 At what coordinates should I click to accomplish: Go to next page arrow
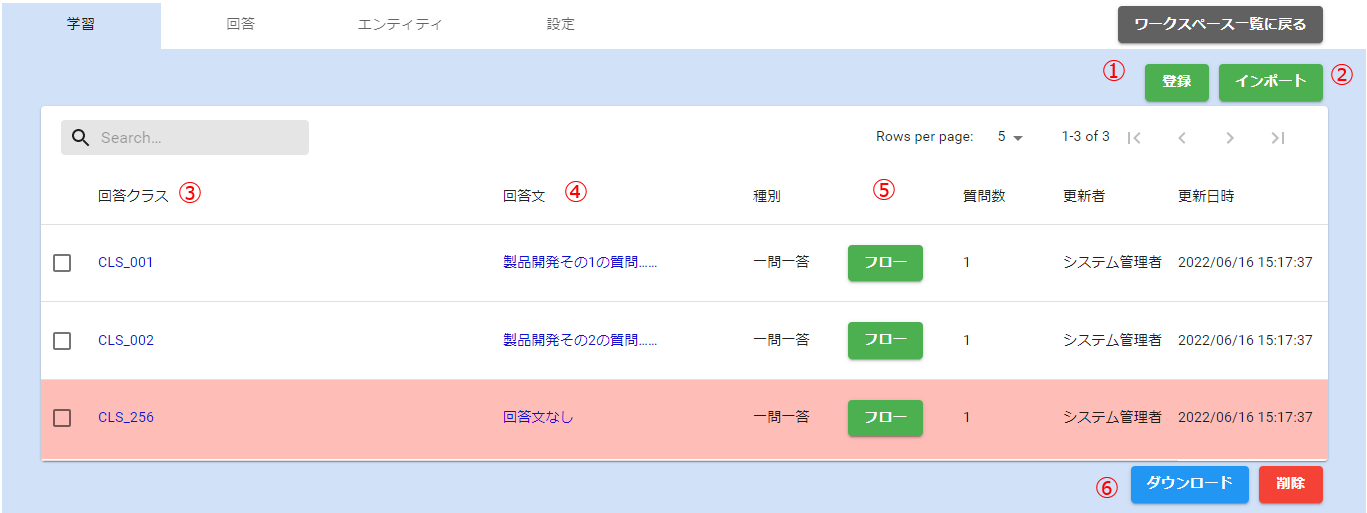point(1230,138)
